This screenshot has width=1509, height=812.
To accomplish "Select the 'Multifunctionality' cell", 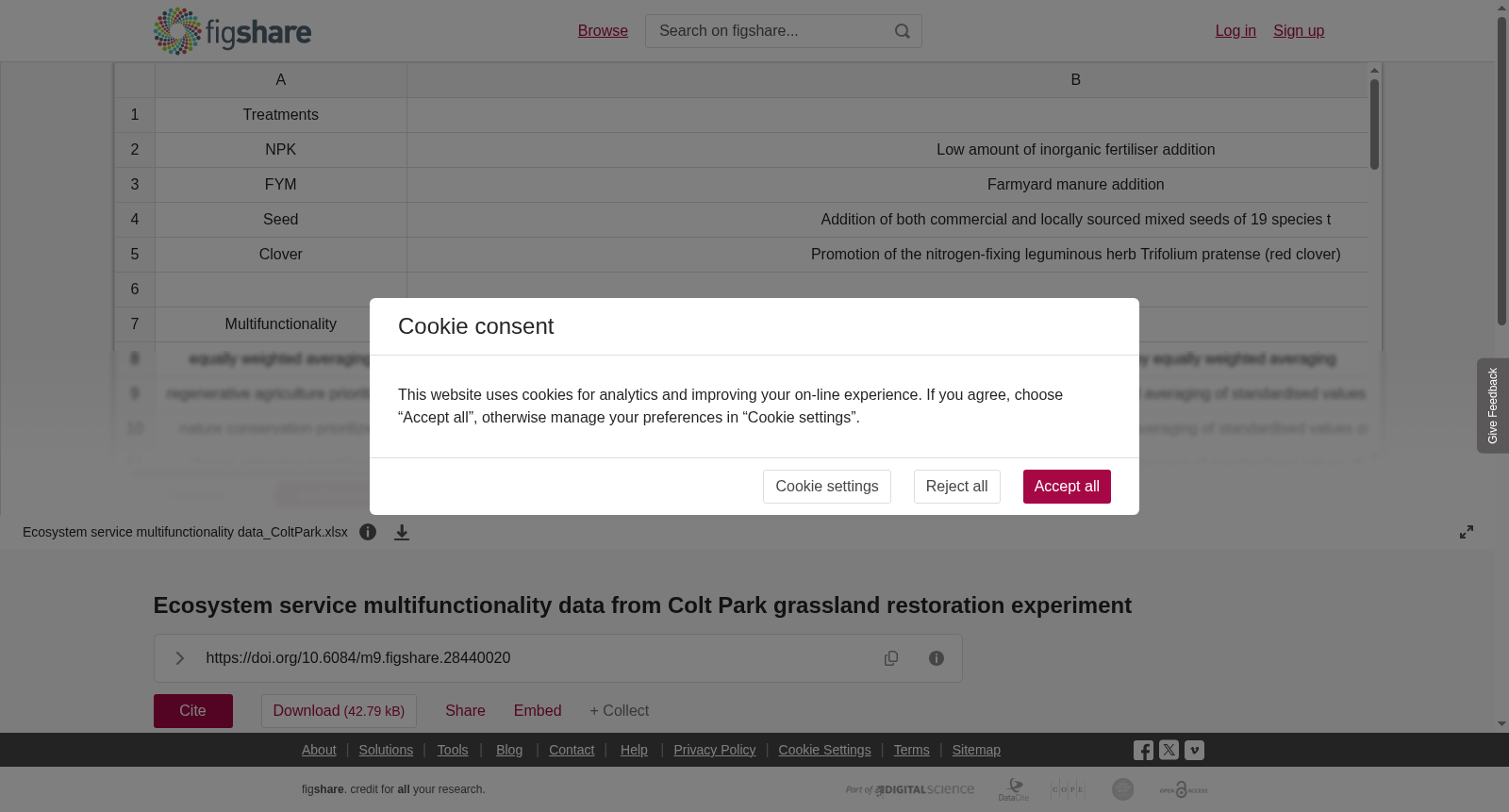I will click(281, 324).
